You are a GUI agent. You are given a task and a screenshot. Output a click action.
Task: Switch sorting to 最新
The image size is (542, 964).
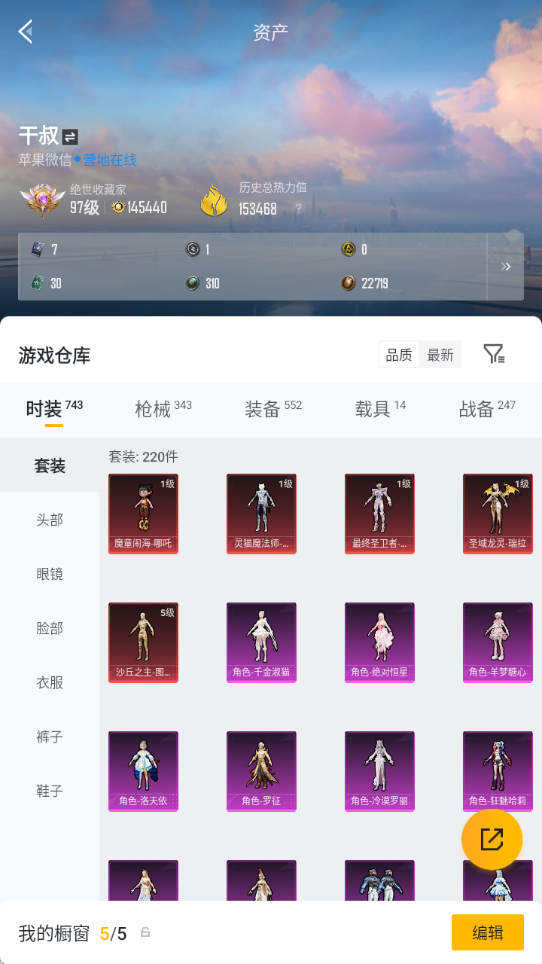[440, 355]
